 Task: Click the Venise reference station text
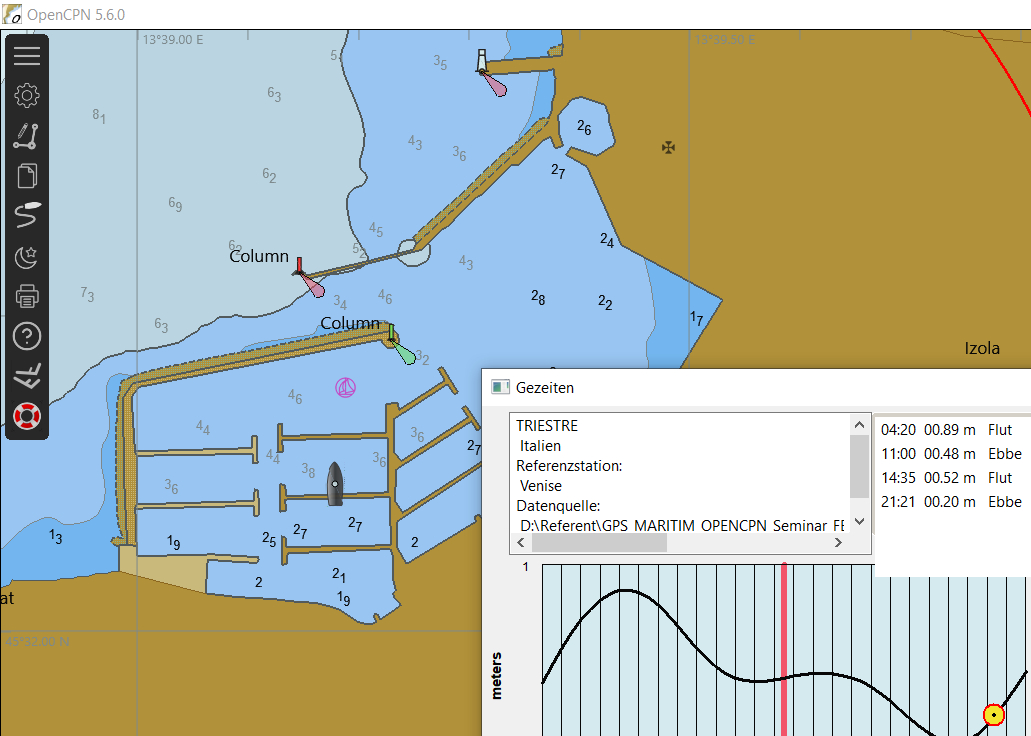click(540, 486)
